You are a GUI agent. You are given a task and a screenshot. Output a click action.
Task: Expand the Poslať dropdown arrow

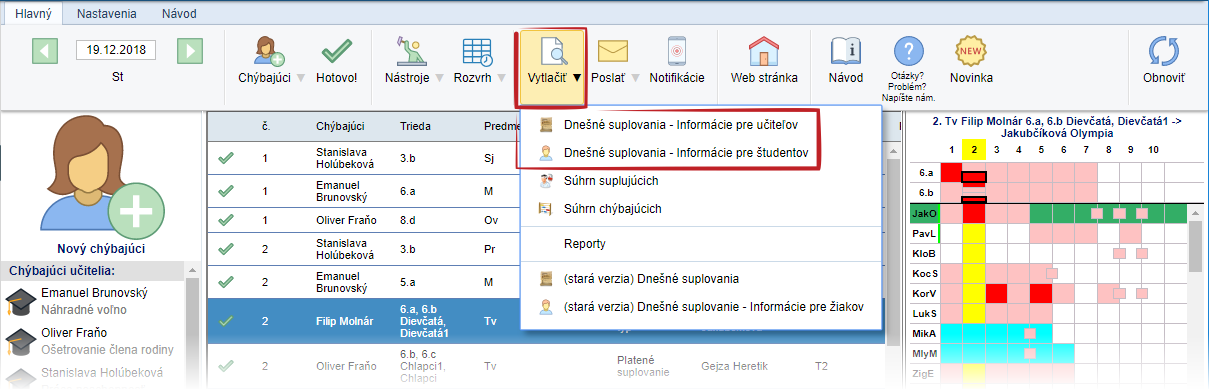coord(634,77)
